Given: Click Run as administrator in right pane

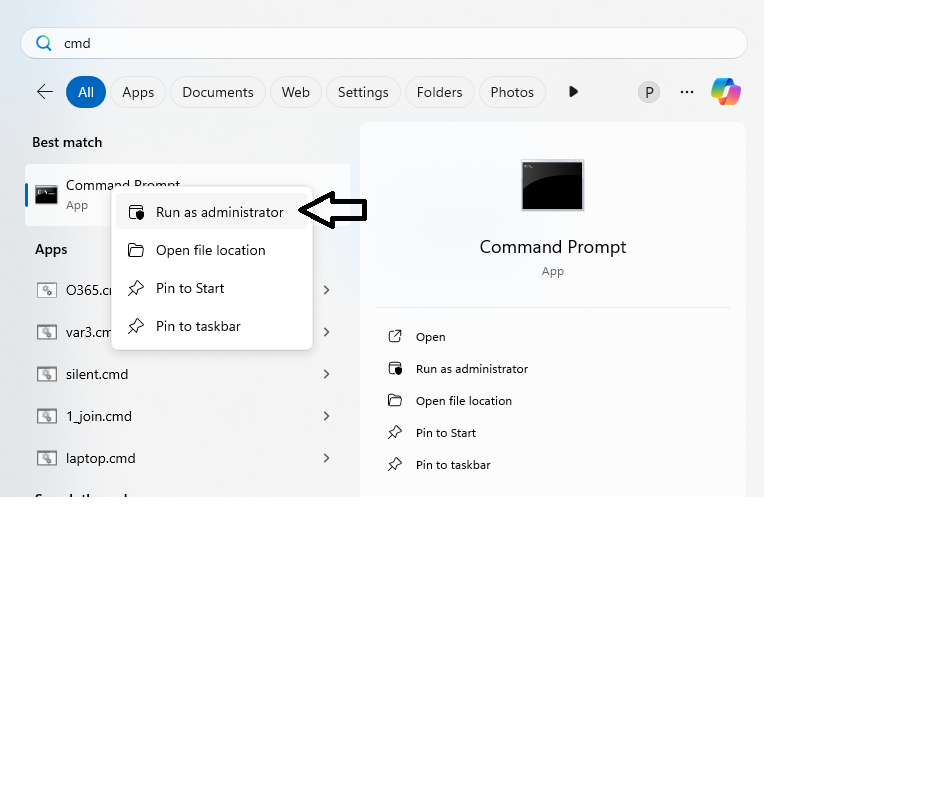Looking at the screenshot, I should (x=471, y=369).
